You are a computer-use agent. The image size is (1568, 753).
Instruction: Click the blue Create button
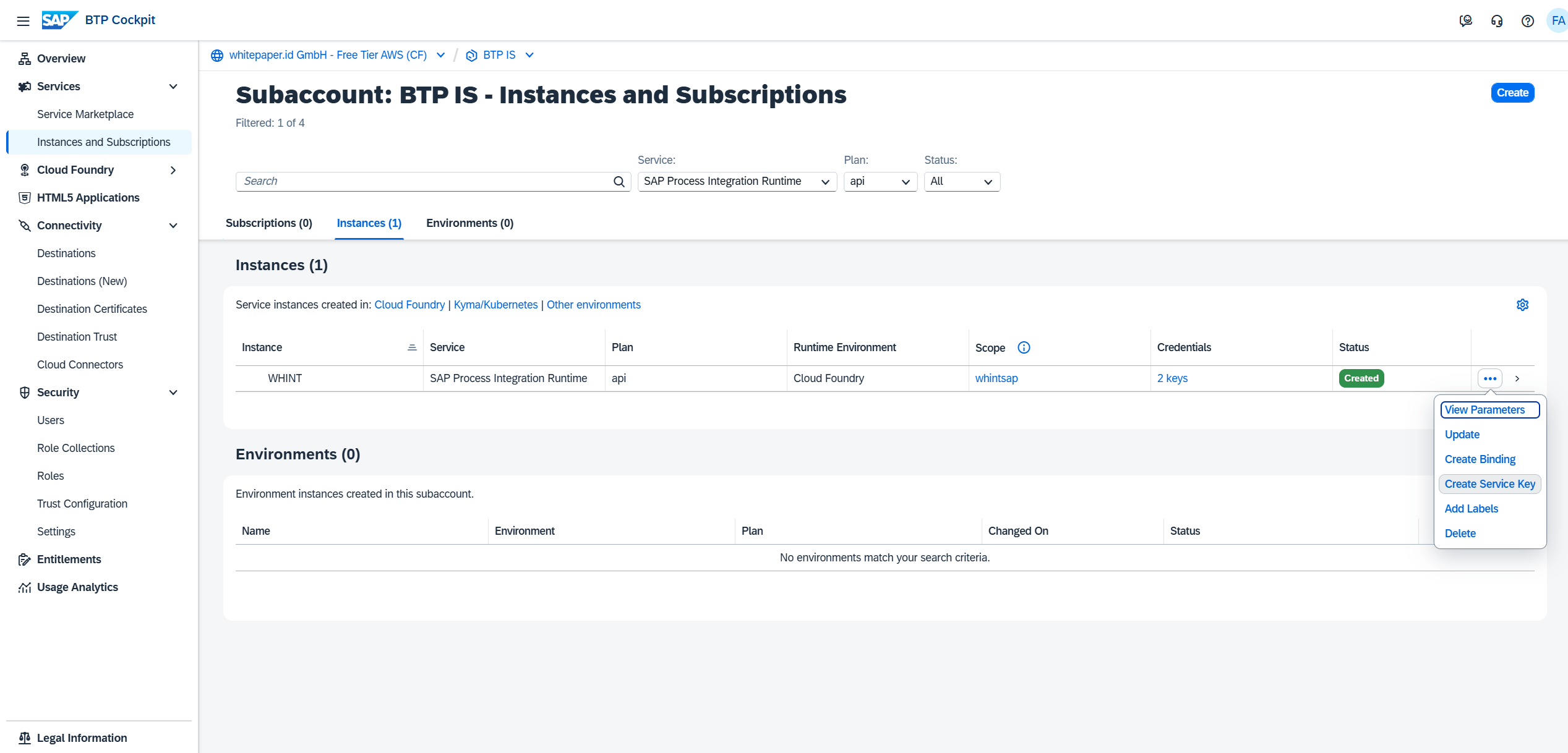1512,93
